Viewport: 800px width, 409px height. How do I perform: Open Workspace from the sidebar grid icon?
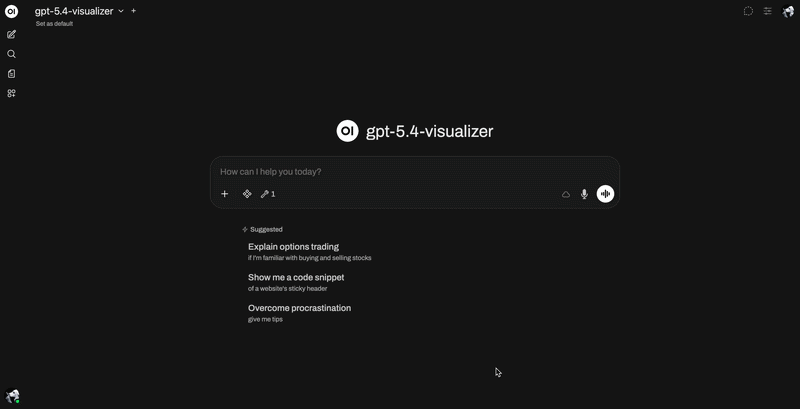pos(11,93)
